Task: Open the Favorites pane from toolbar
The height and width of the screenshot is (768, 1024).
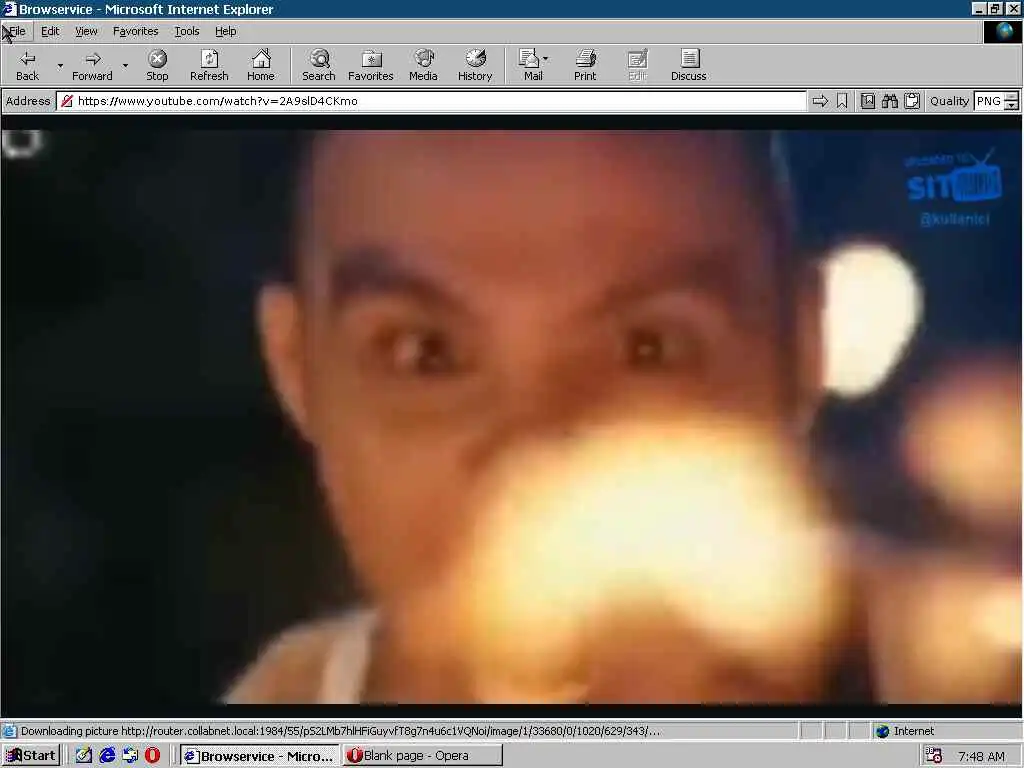Action: [x=371, y=65]
